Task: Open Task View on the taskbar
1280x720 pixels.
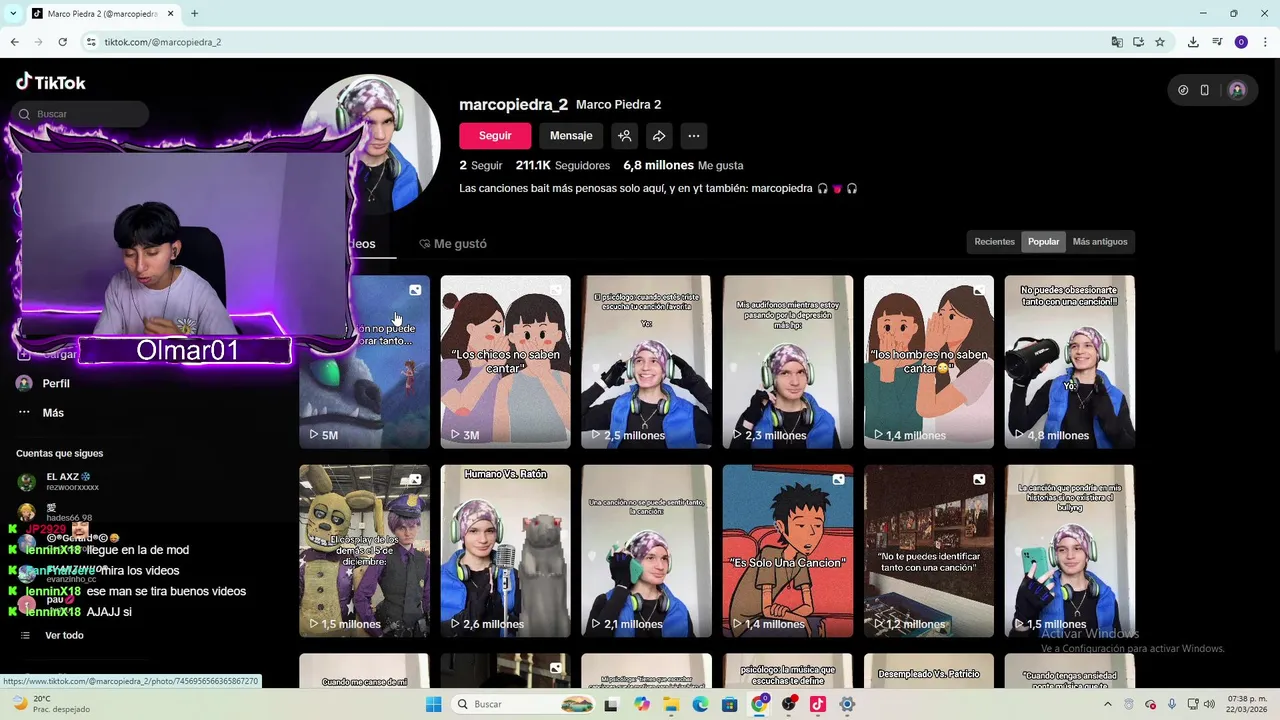Action: 611,704
